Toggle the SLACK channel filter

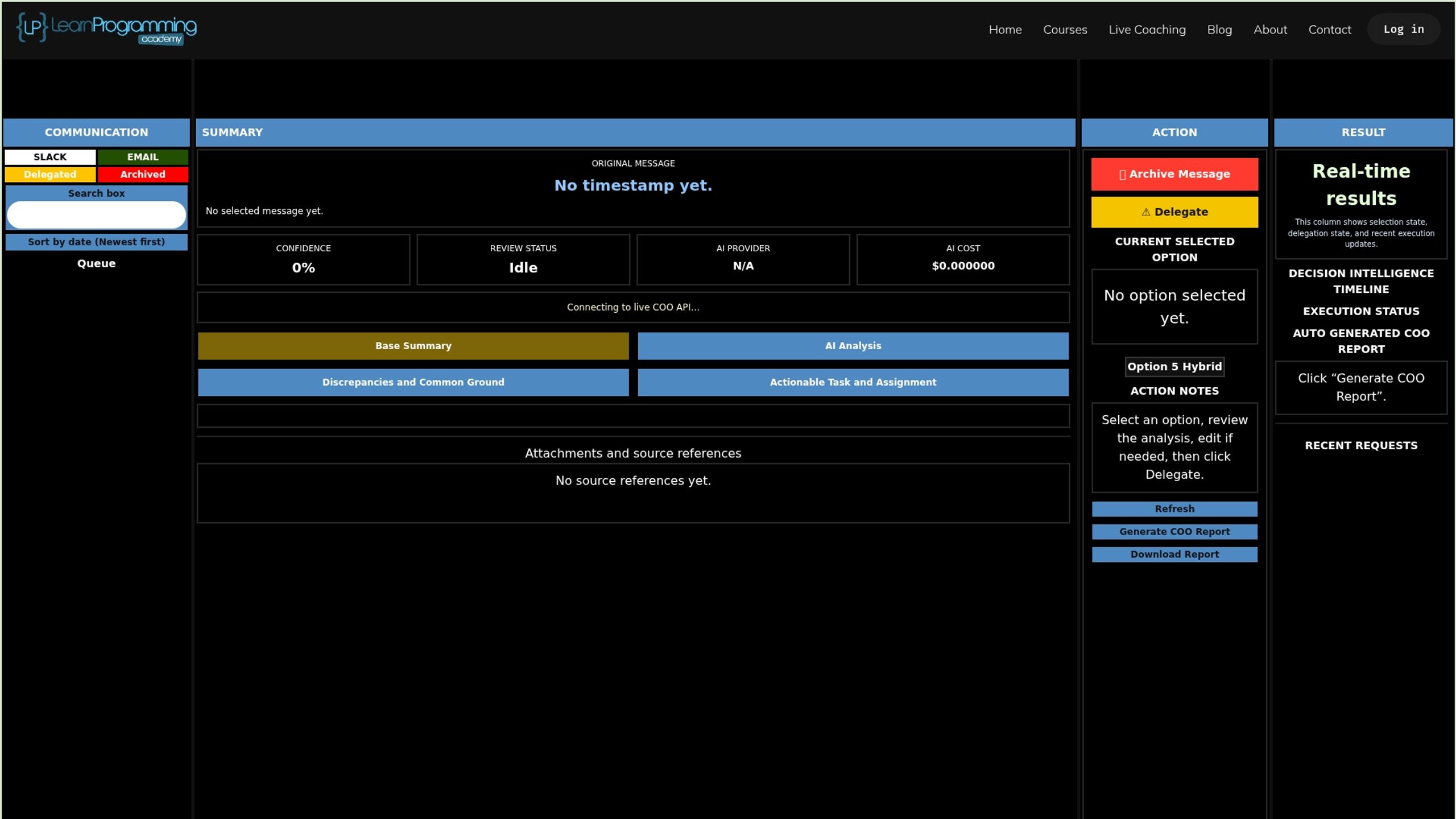[50, 157]
